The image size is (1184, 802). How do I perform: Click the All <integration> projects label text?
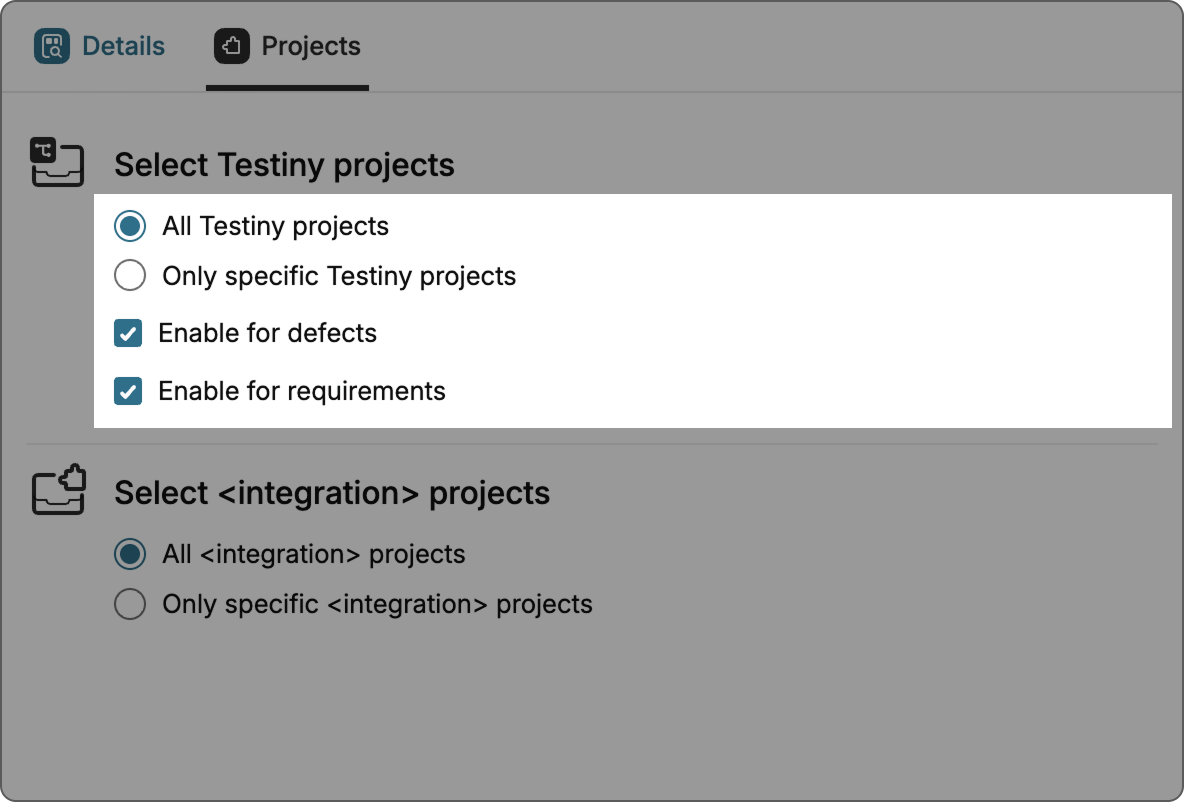pyautogui.click(x=314, y=554)
